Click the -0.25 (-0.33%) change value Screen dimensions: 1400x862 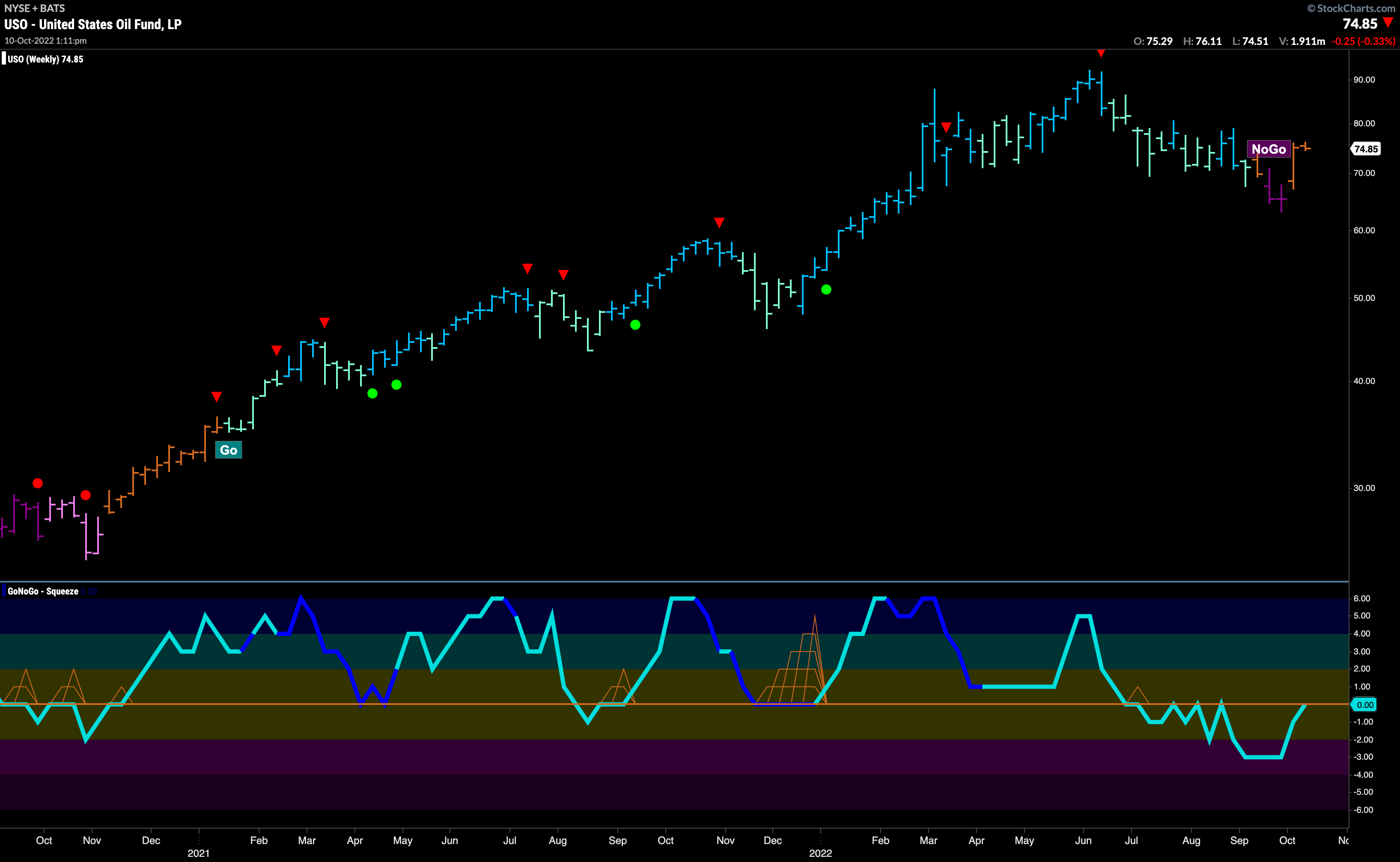tap(1363, 41)
